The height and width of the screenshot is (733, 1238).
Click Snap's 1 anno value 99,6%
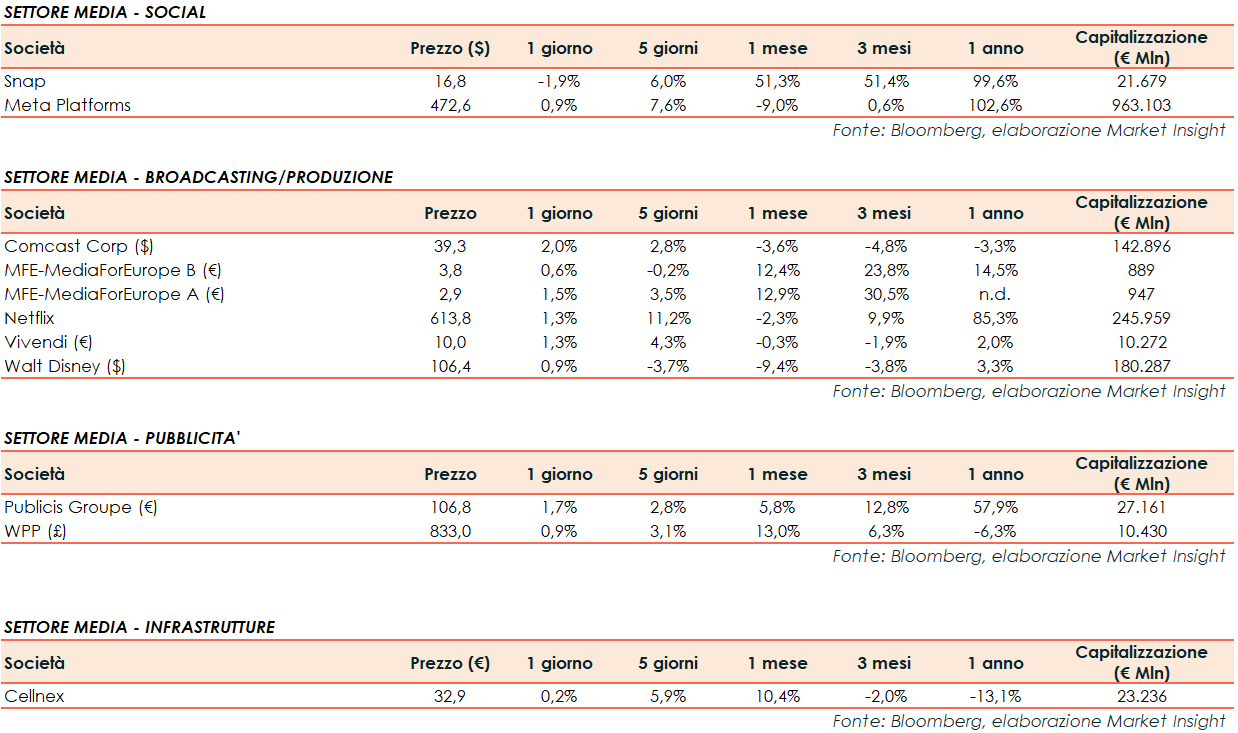[x=995, y=81]
